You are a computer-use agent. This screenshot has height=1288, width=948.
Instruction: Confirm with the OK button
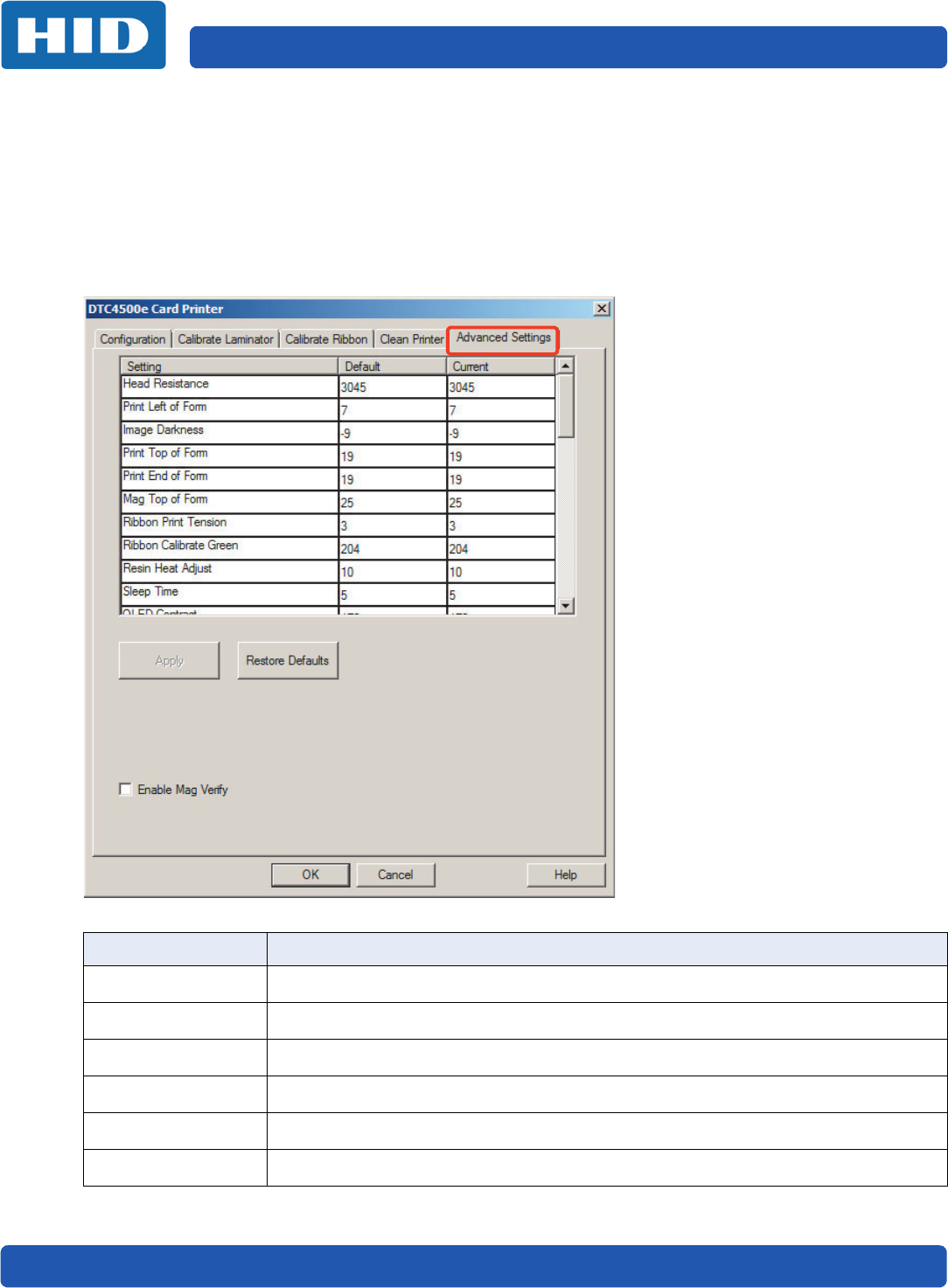click(310, 874)
